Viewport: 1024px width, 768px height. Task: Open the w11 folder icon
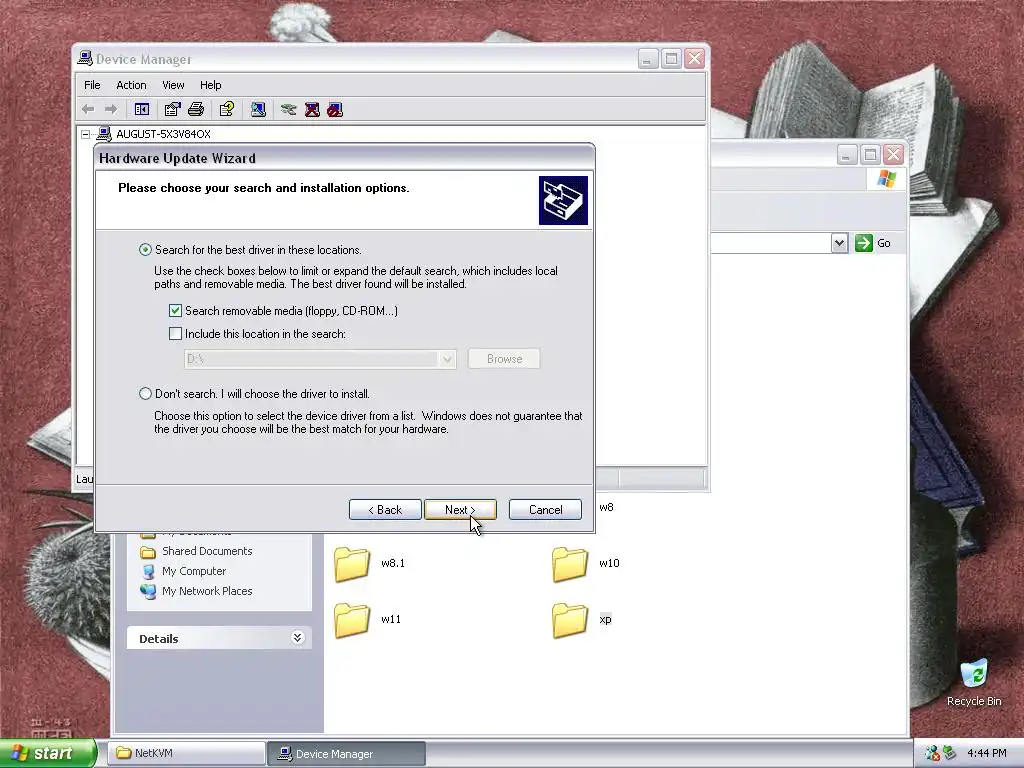[352, 620]
